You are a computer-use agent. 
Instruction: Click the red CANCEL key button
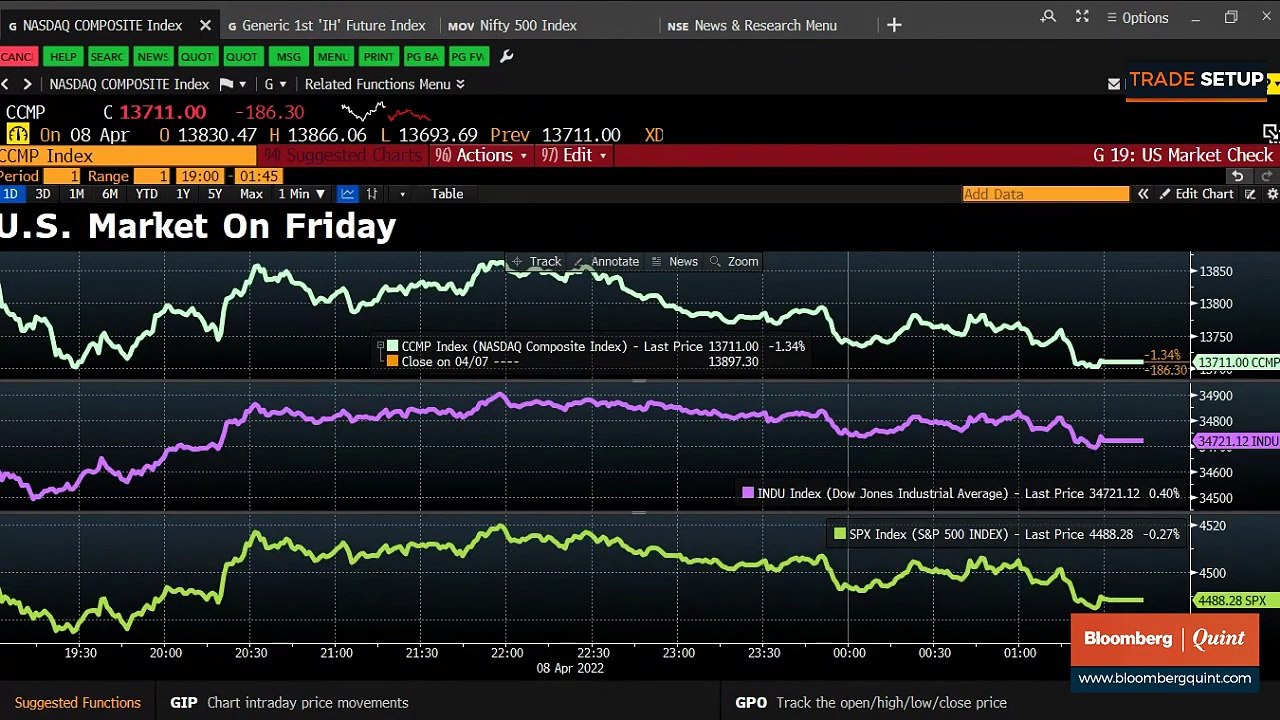(x=17, y=57)
